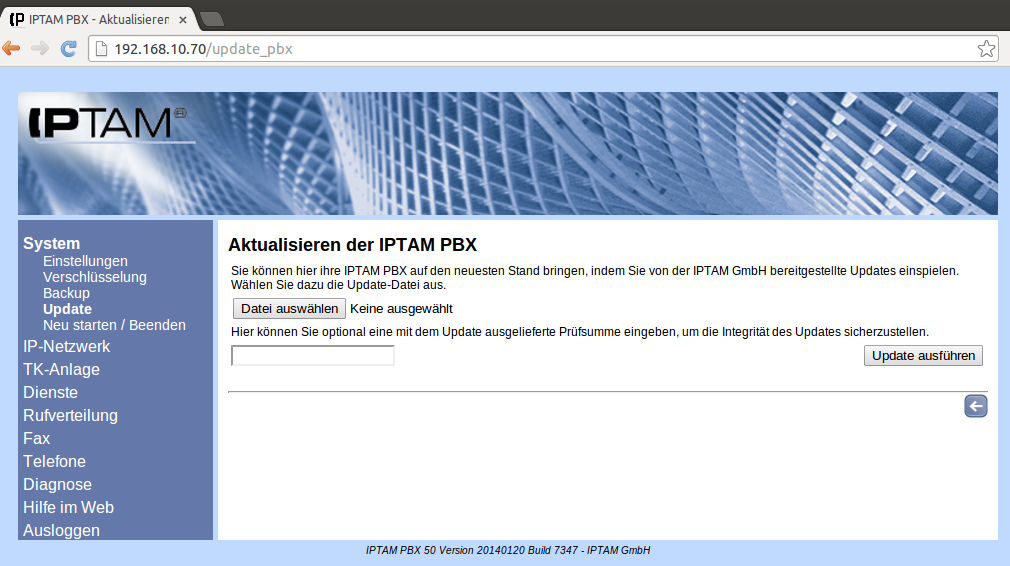Click Ausloggen to log out

pyautogui.click(x=61, y=531)
